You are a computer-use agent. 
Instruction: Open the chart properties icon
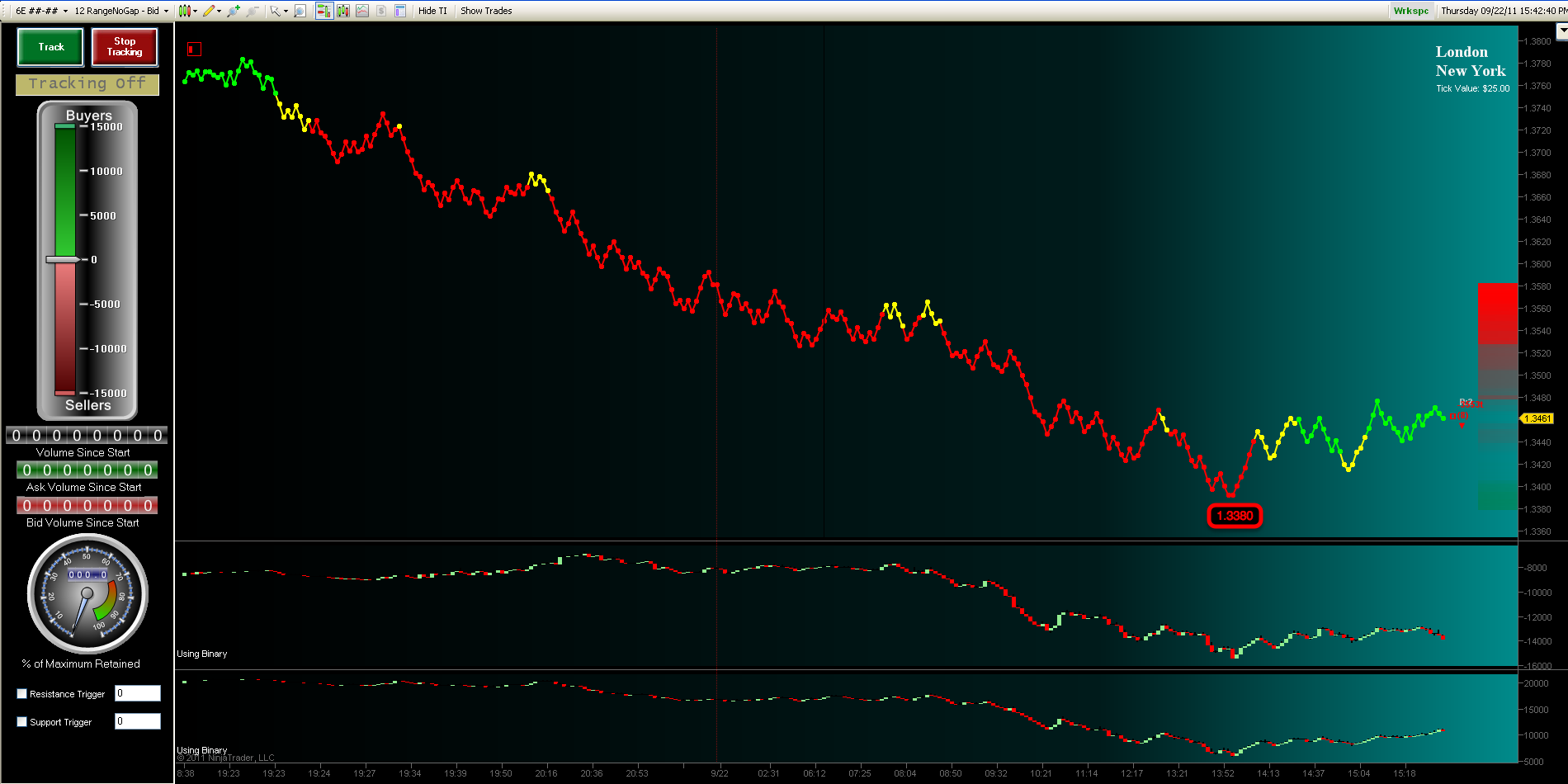(x=399, y=11)
